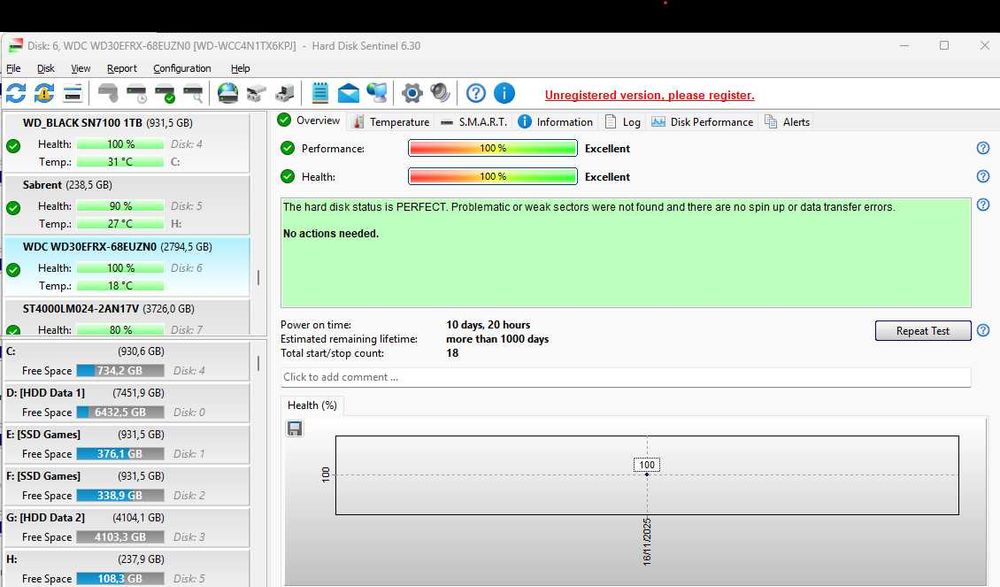The height and width of the screenshot is (587, 1000).
Task: Click the 6432,5 GB free space bar
Action: click(120, 412)
